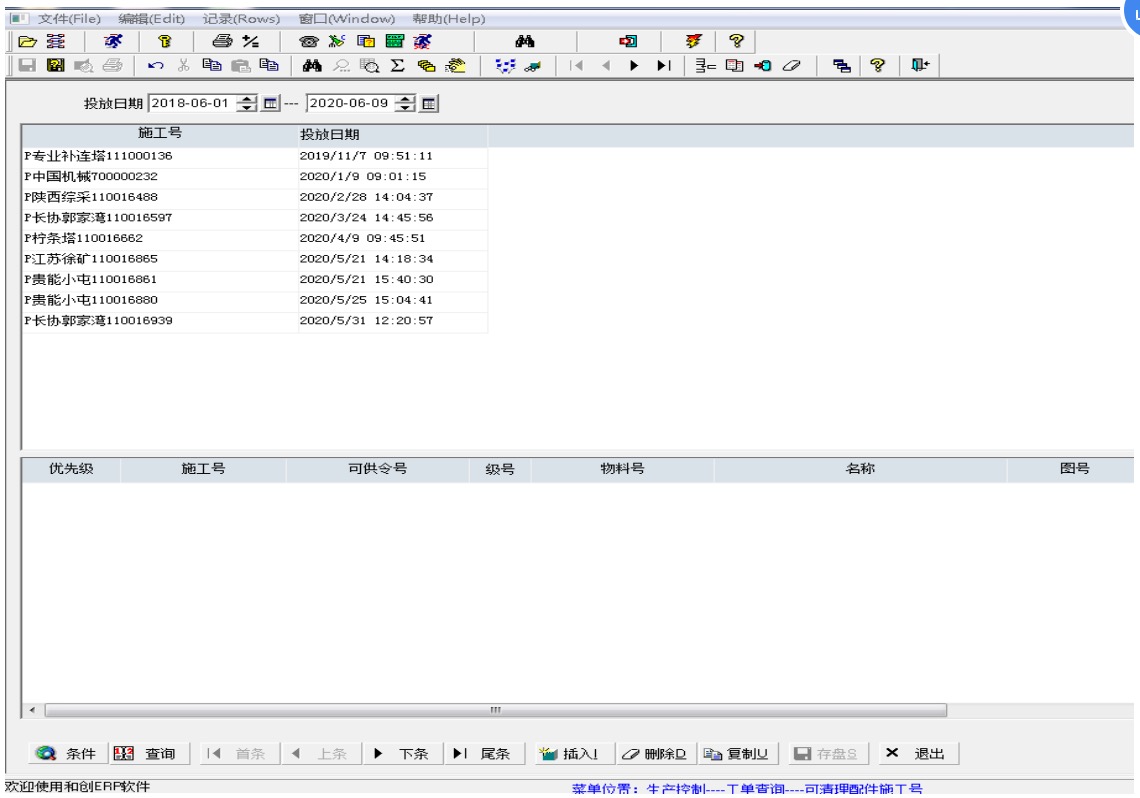The width and height of the screenshot is (1140, 798).
Task: Click the 2020-06-09 end date field
Action: click(x=351, y=103)
